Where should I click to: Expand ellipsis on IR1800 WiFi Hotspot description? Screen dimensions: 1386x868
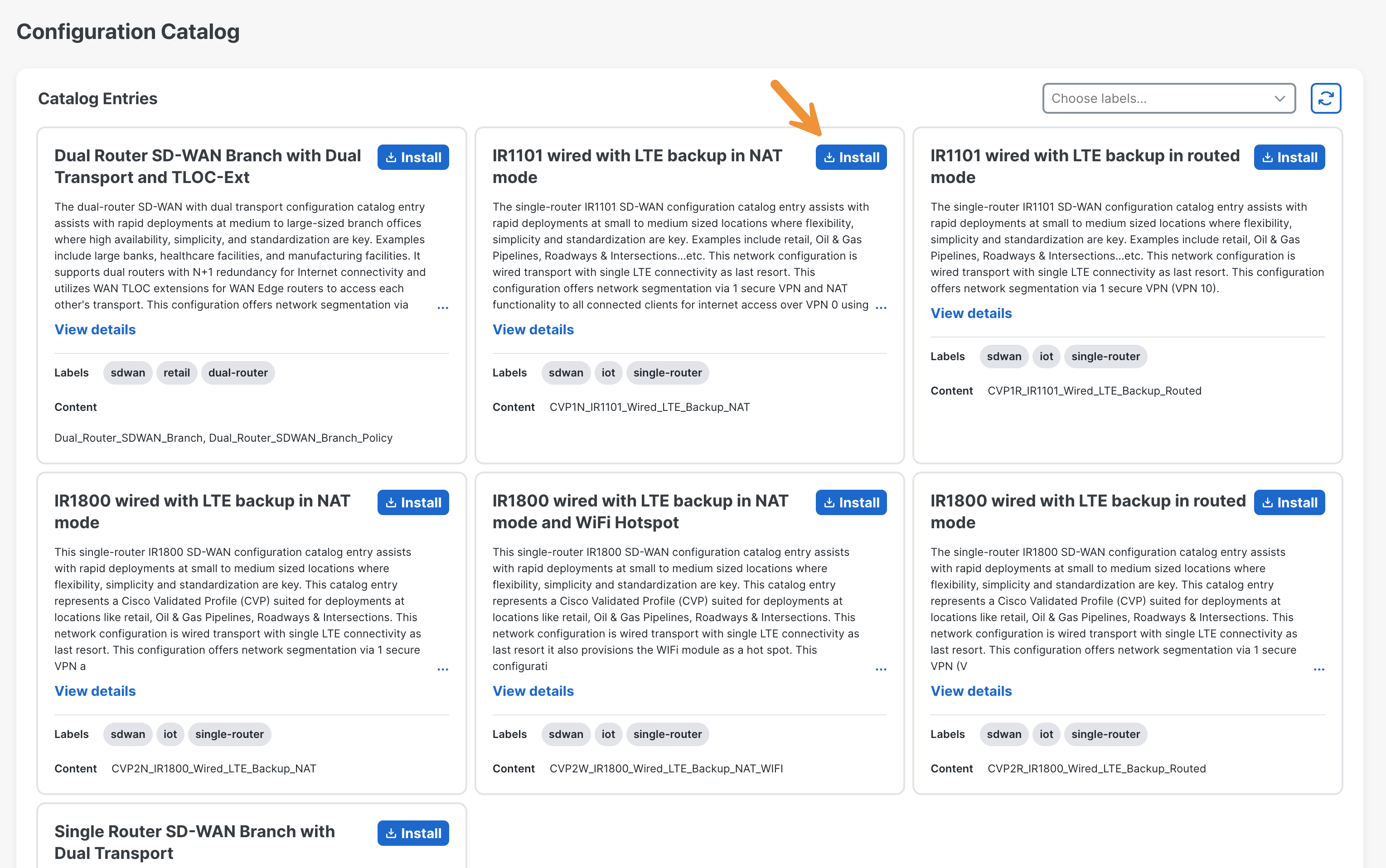point(881,670)
